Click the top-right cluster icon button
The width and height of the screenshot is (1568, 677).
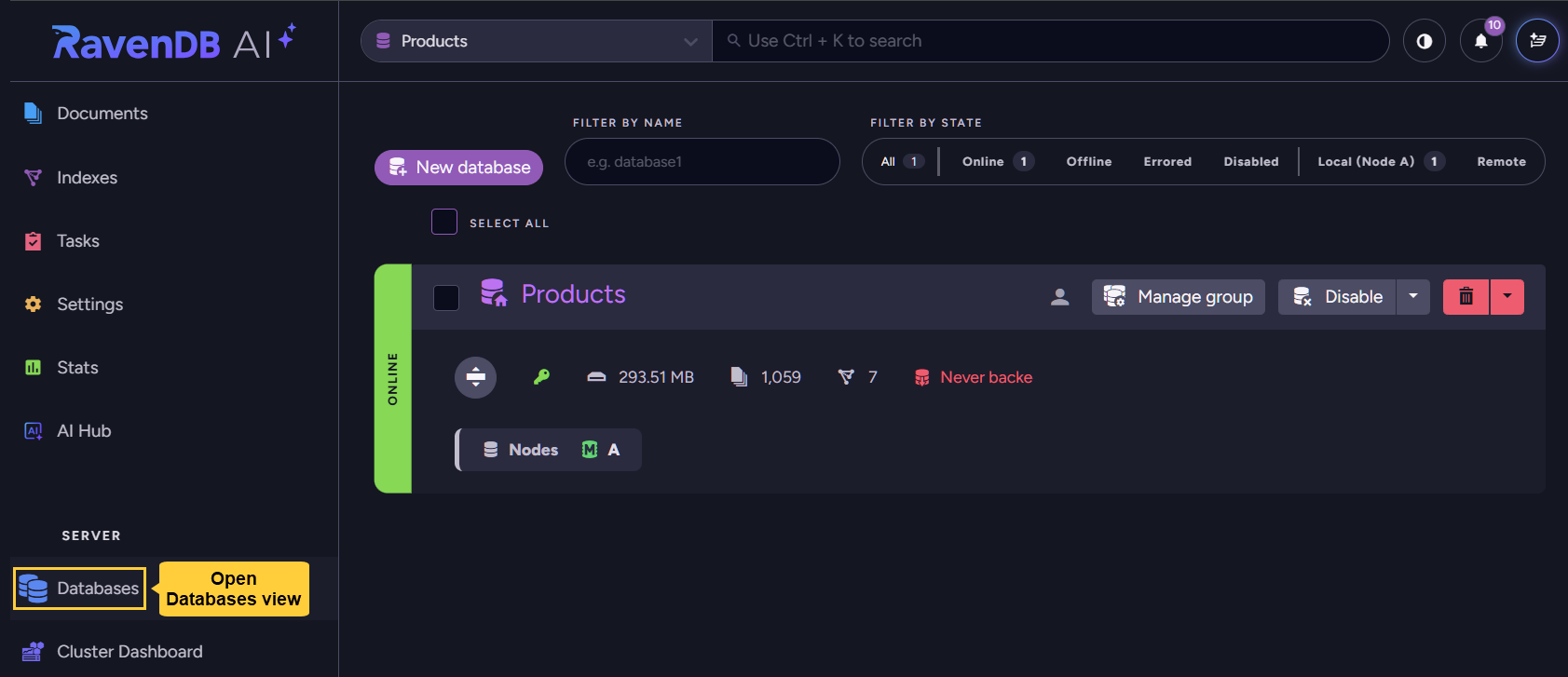(x=1537, y=41)
